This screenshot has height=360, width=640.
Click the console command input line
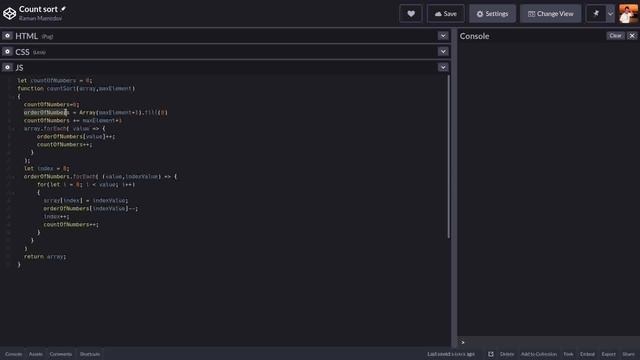tap(549, 342)
